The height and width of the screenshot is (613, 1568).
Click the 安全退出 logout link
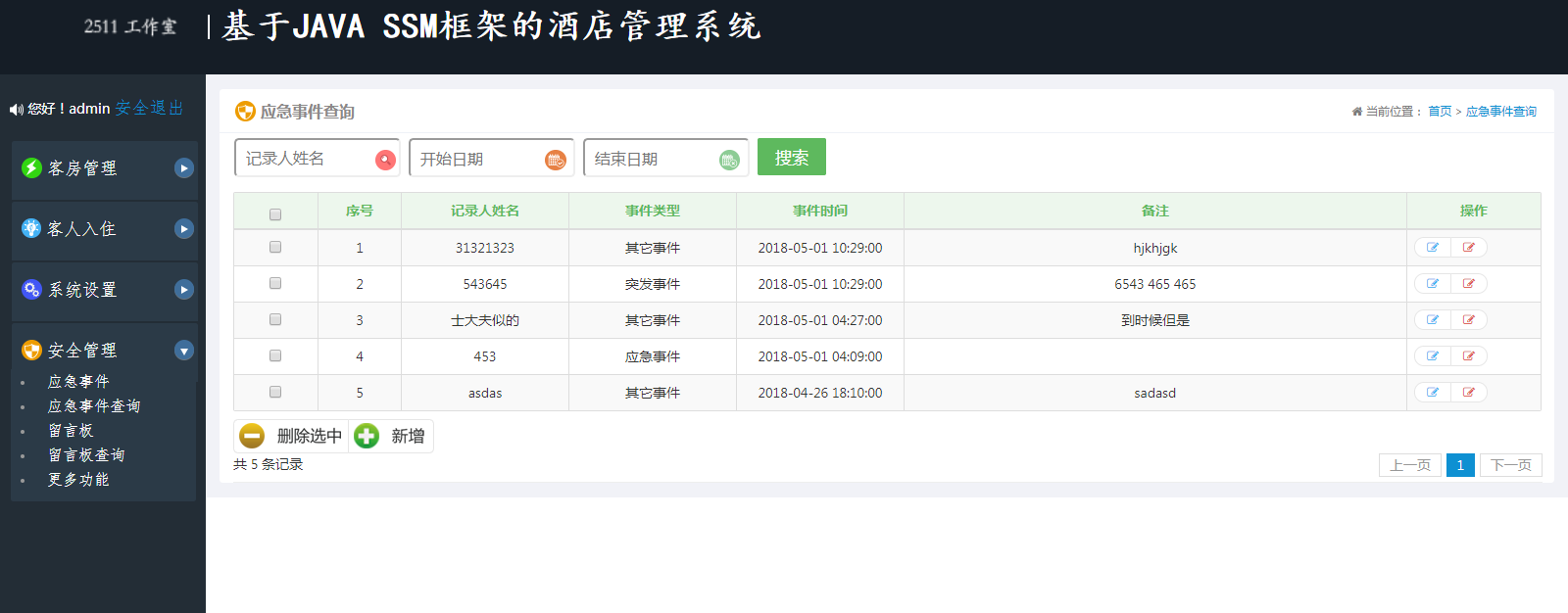click(x=149, y=108)
